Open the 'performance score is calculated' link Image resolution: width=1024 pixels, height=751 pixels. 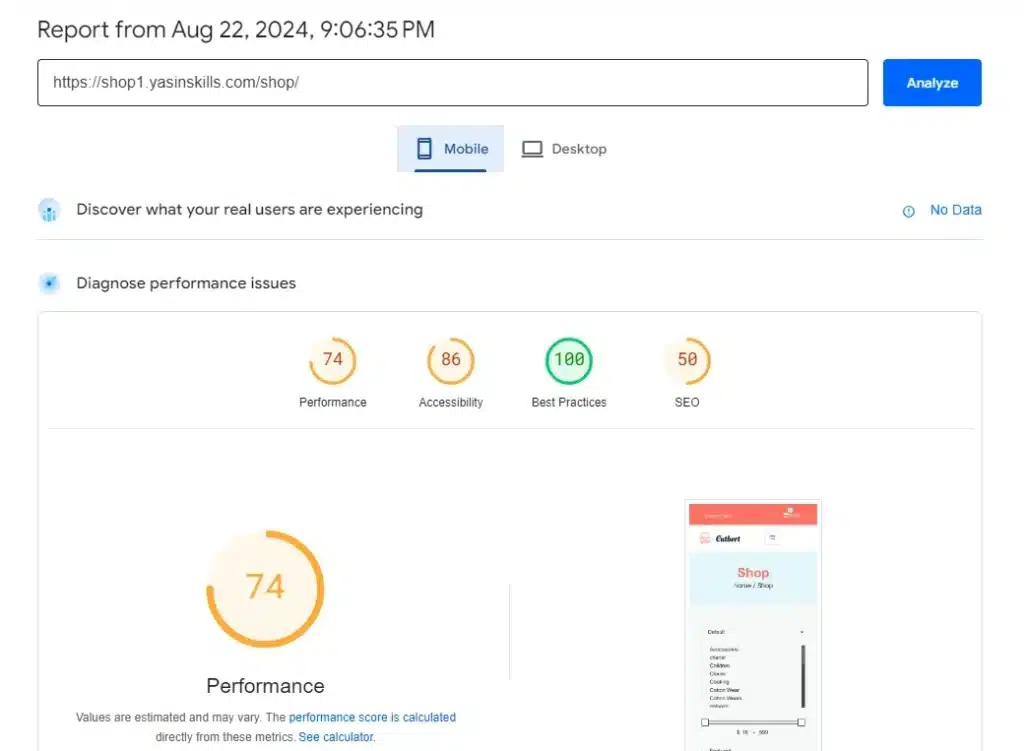[372, 717]
